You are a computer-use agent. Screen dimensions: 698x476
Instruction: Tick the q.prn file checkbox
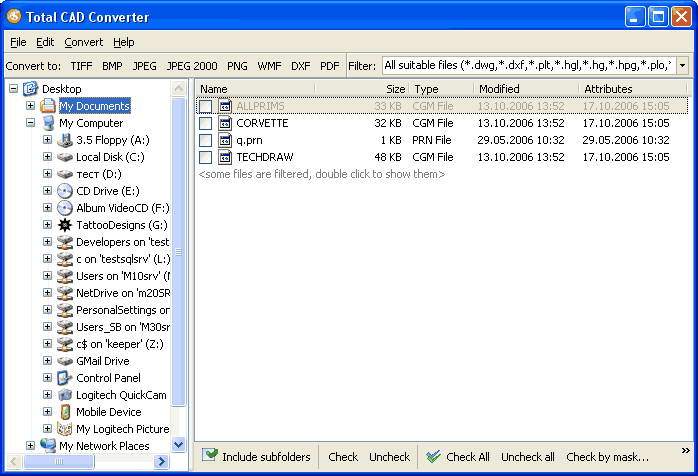click(205, 140)
